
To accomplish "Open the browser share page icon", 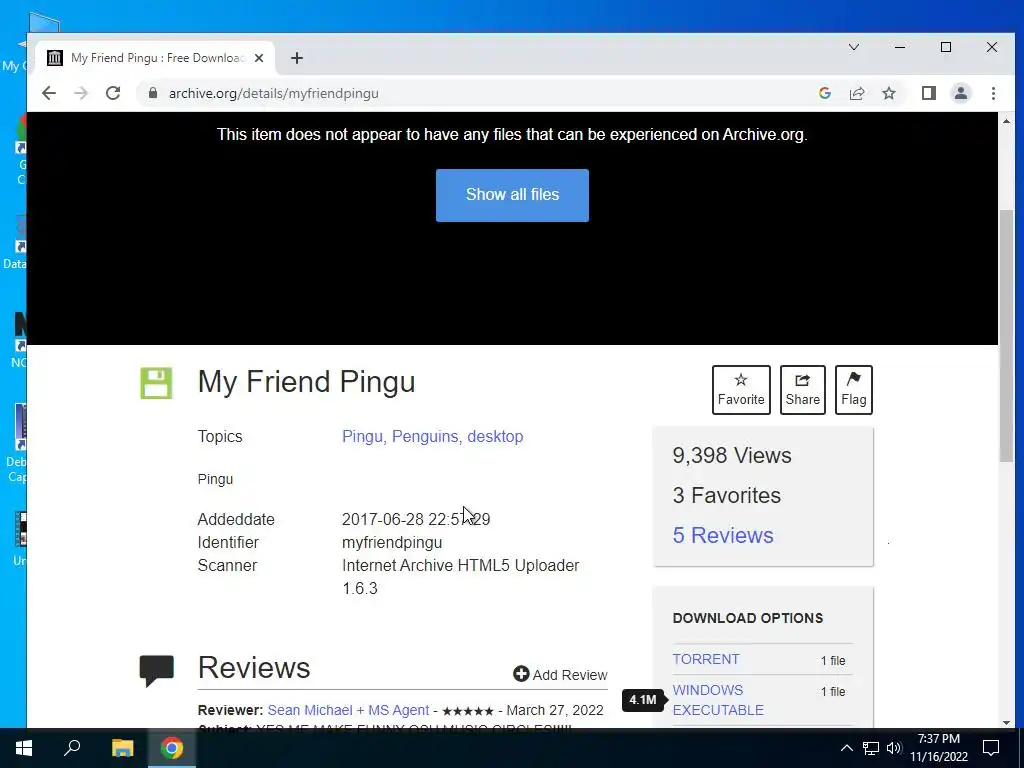I will [x=857, y=93].
